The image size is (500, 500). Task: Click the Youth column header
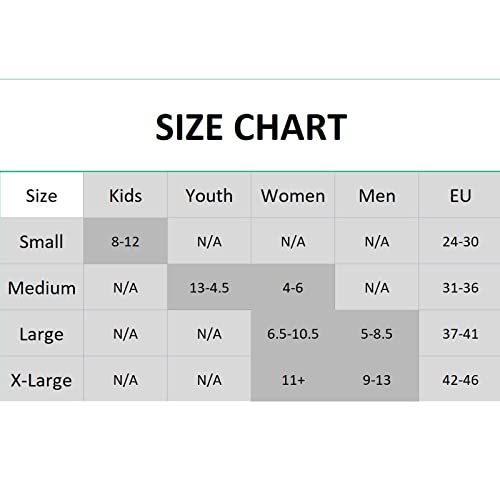pyautogui.click(x=209, y=195)
